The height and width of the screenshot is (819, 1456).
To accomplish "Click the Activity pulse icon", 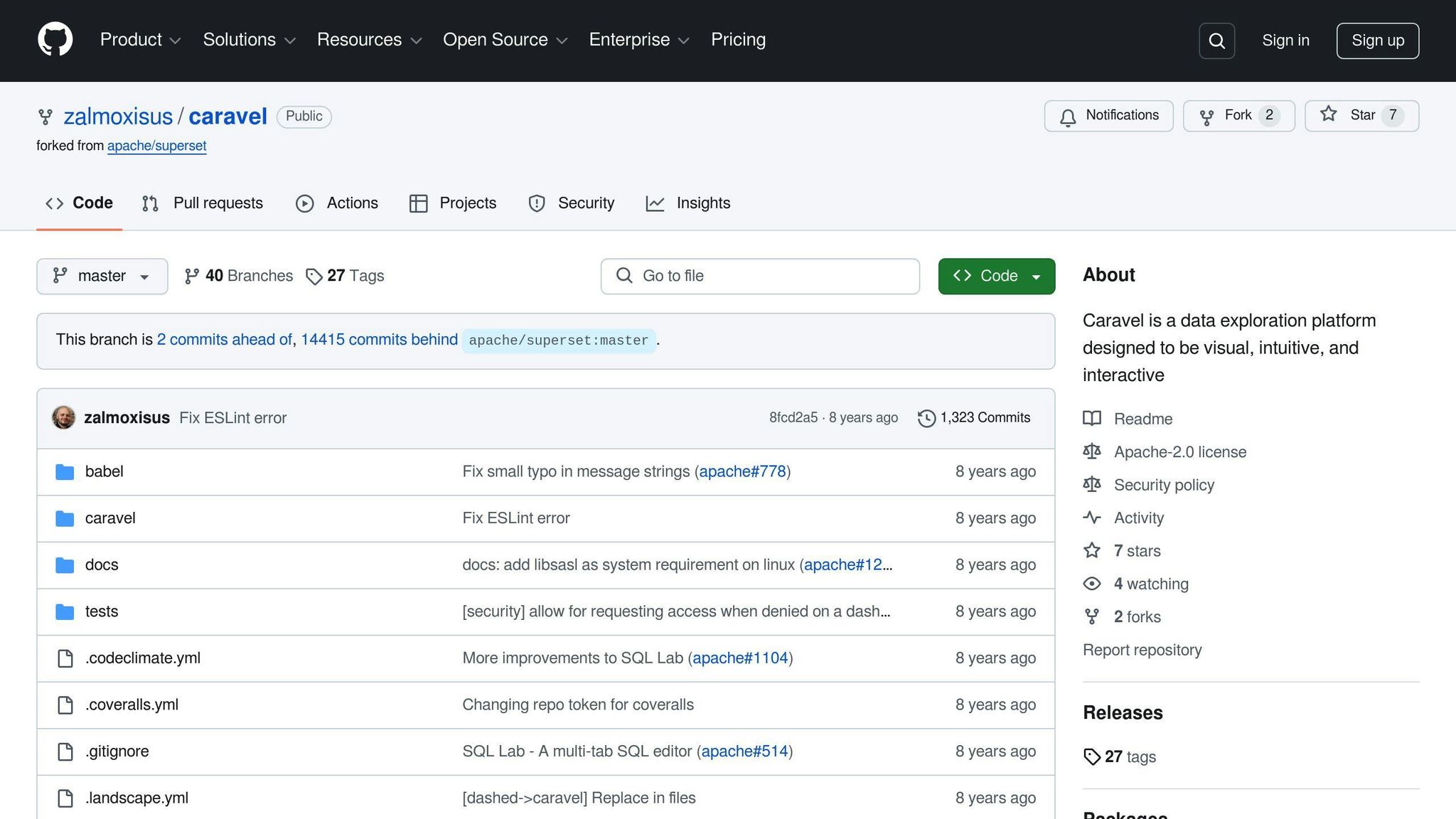I will (x=1092, y=518).
